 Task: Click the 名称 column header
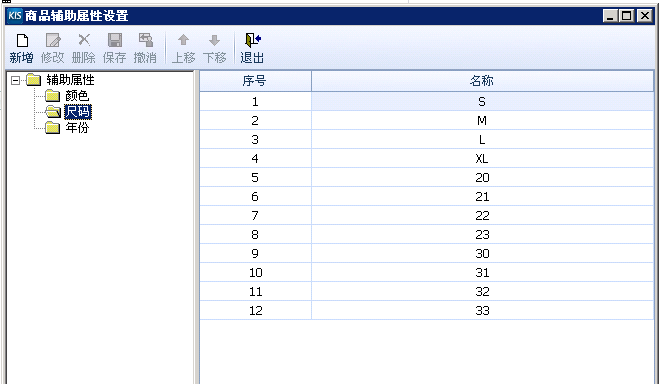click(482, 81)
